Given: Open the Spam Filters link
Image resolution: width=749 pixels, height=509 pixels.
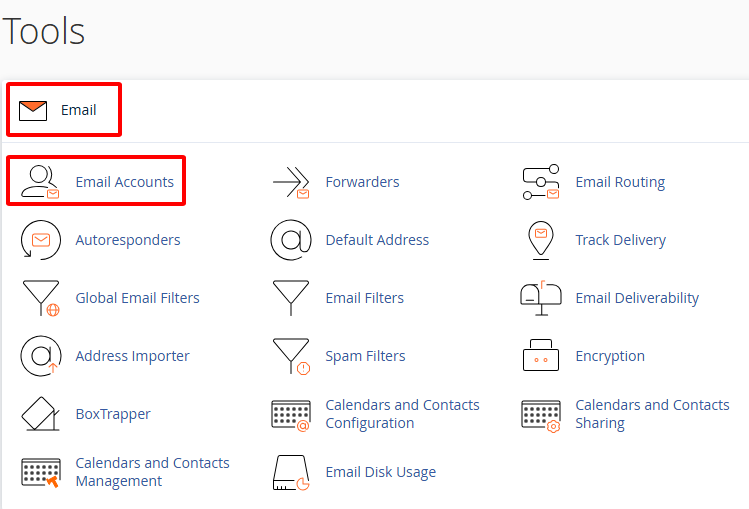Looking at the screenshot, I should coord(365,356).
